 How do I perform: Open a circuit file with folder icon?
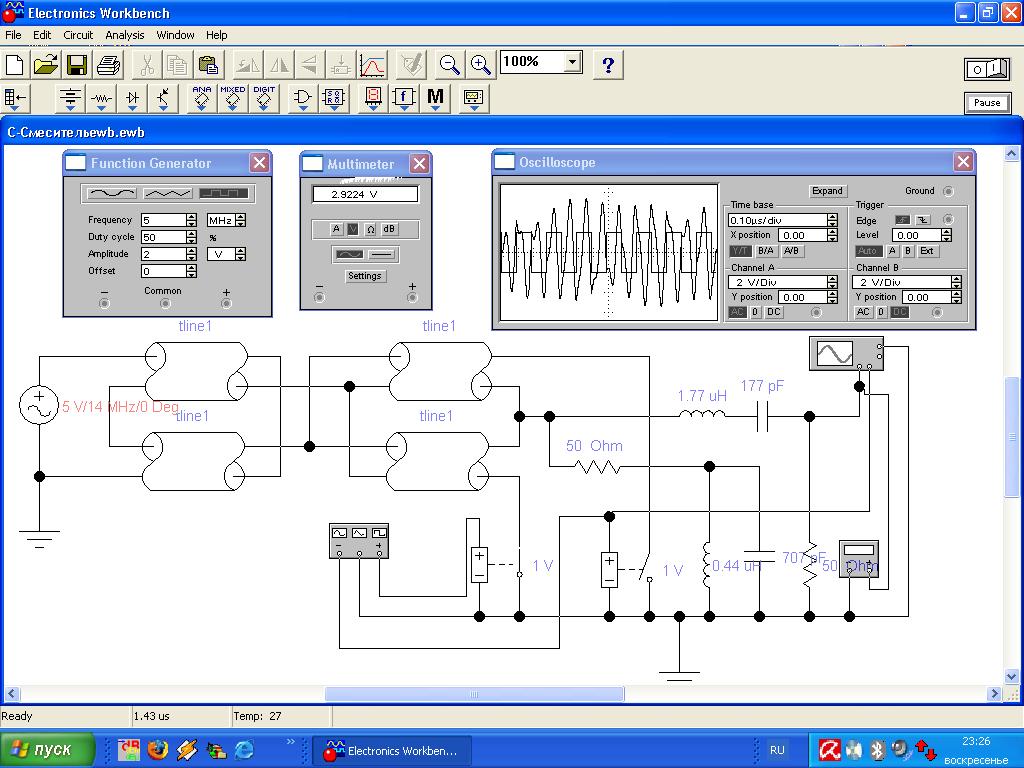pyautogui.click(x=46, y=65)
